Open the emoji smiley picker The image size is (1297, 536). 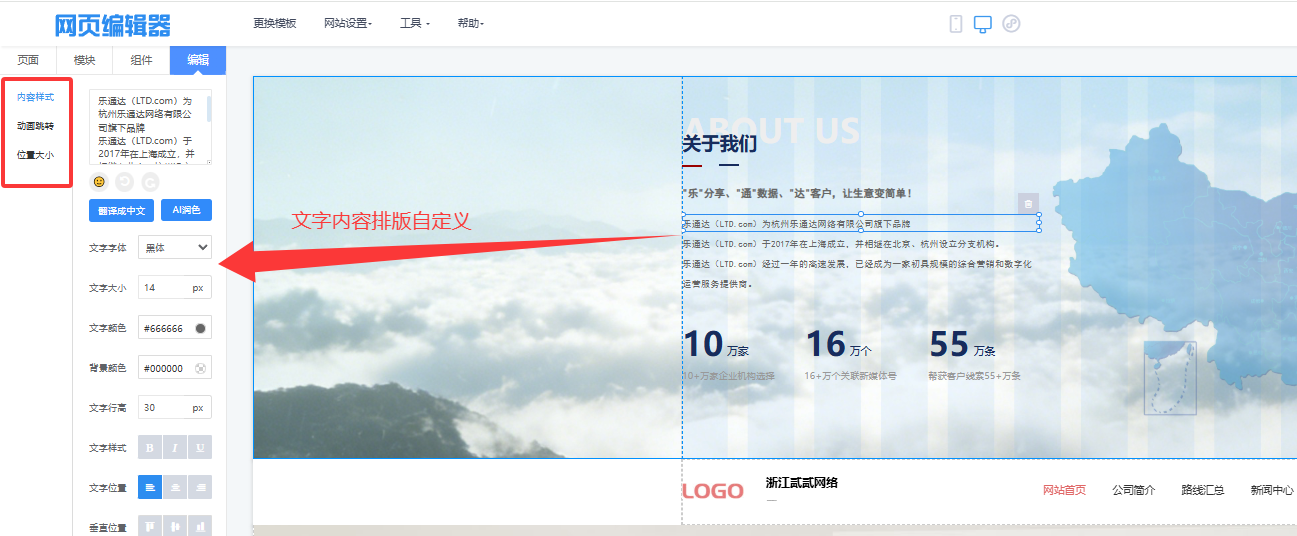tap(99, 182)
